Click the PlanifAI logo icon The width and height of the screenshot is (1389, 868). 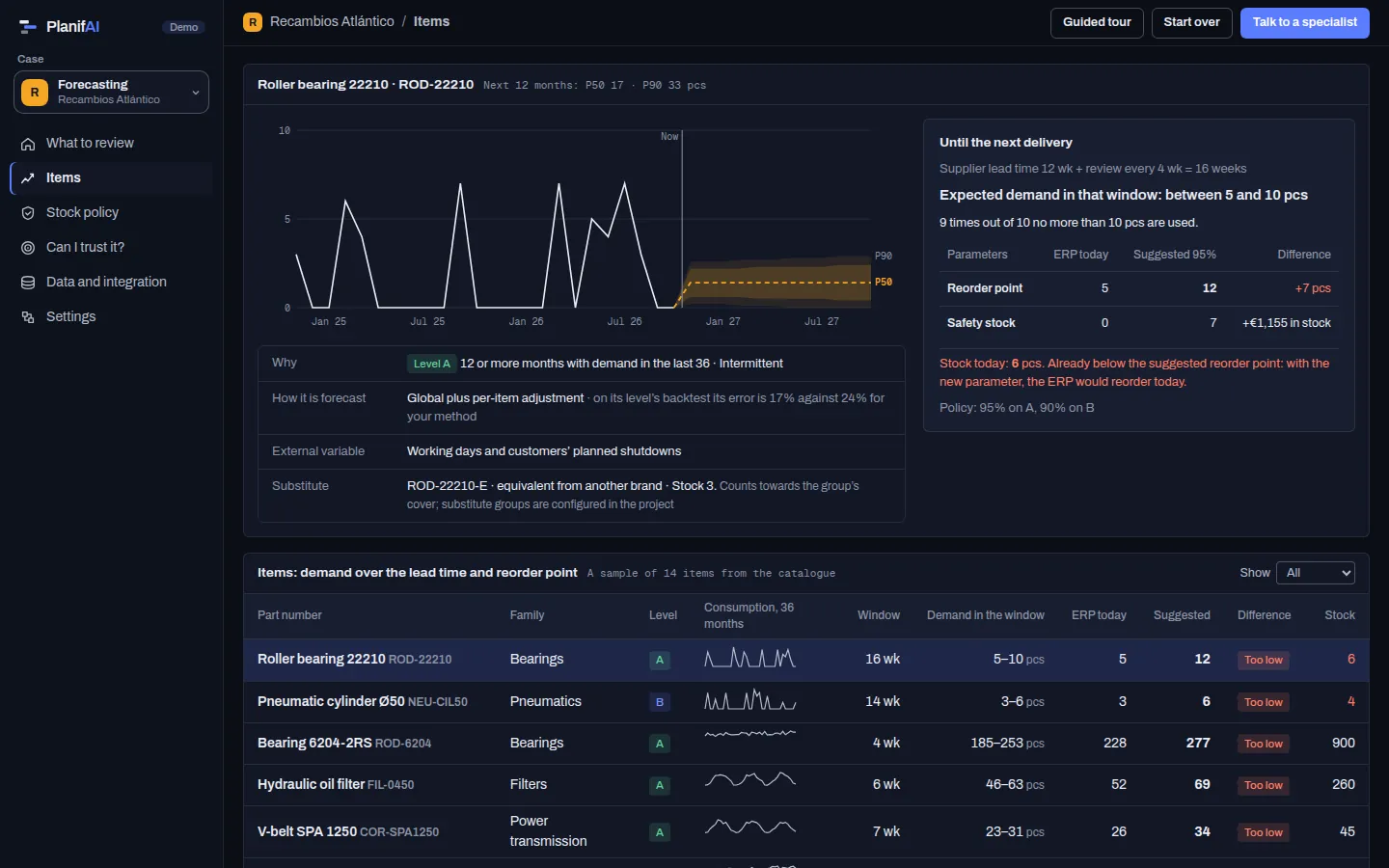(28, 27)
